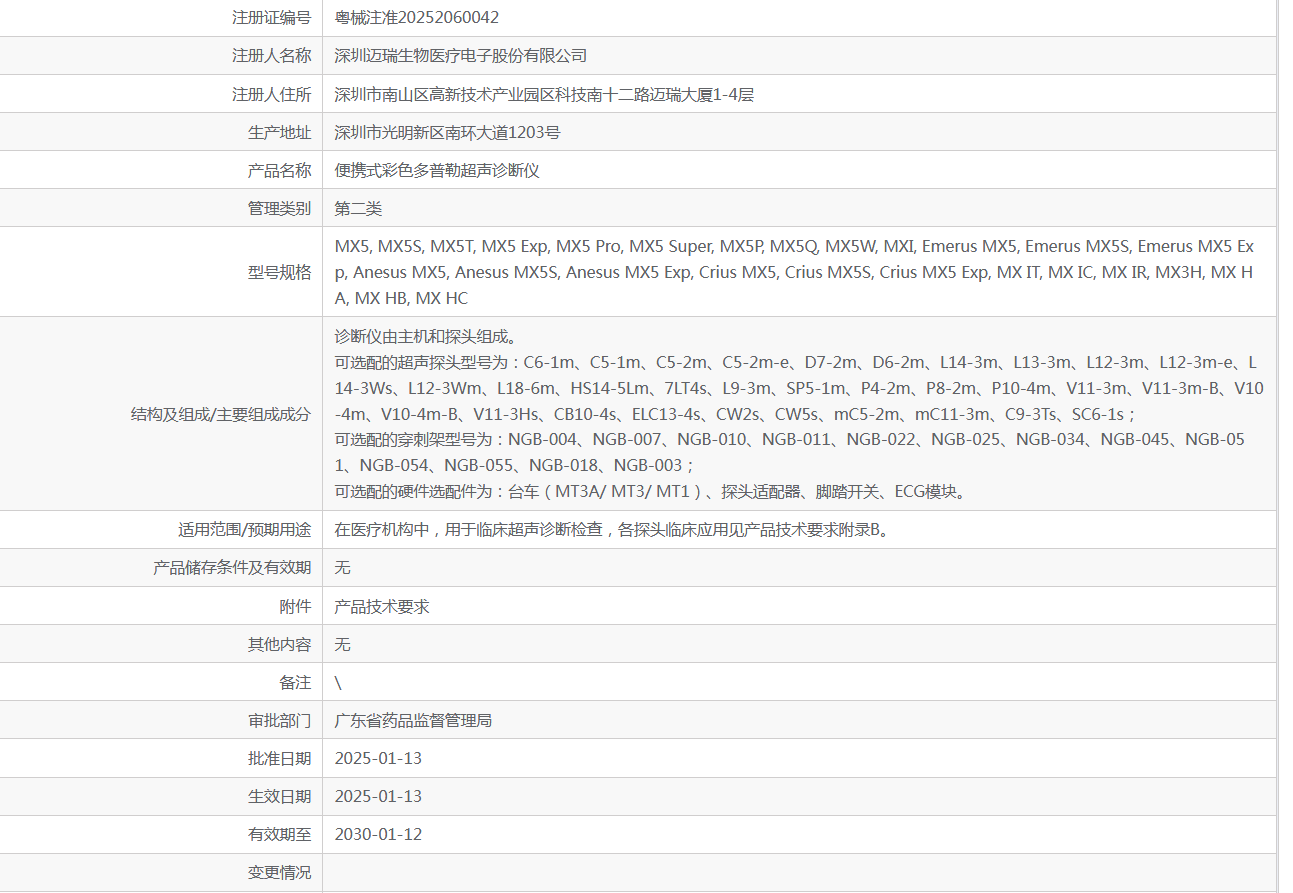The width and height of the screenshot is (1293, 893).
Task: Select the category value "第二类"
Action: (358, 208)
